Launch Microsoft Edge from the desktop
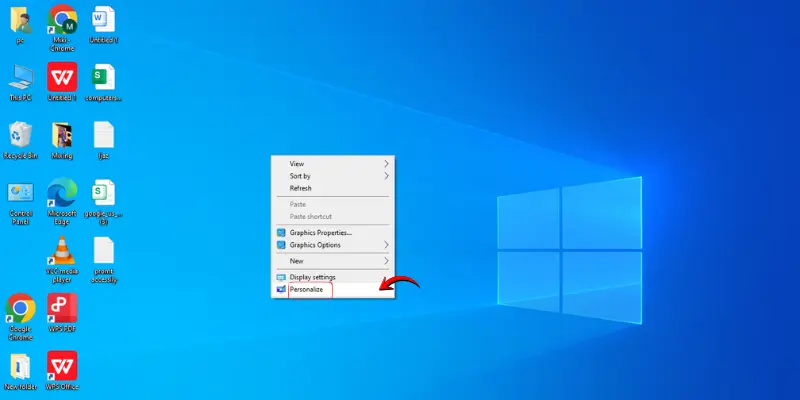The image size is (800, 400). 62,193
